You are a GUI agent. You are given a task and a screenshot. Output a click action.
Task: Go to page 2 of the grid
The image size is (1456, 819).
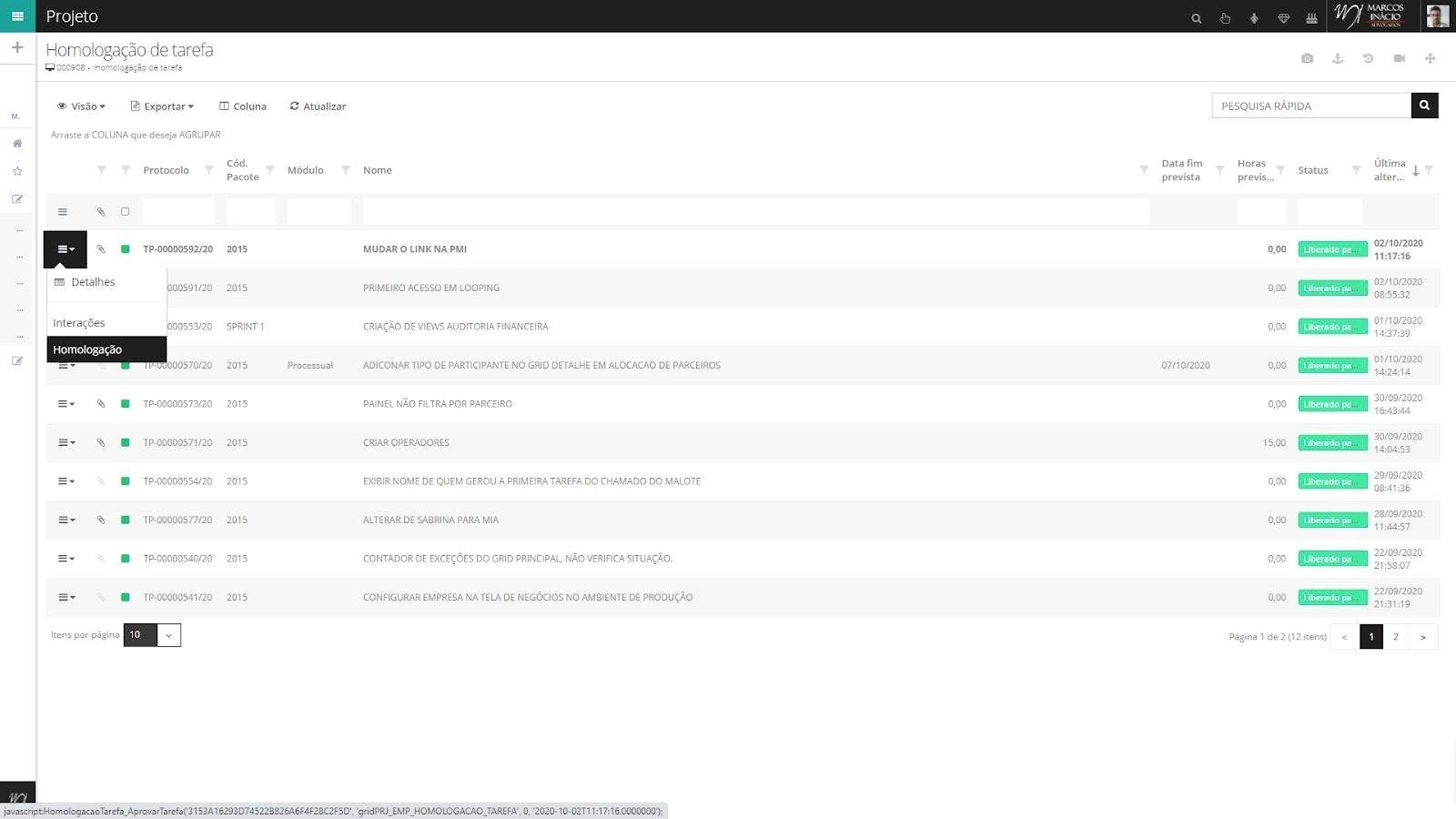click(1396, 637)
